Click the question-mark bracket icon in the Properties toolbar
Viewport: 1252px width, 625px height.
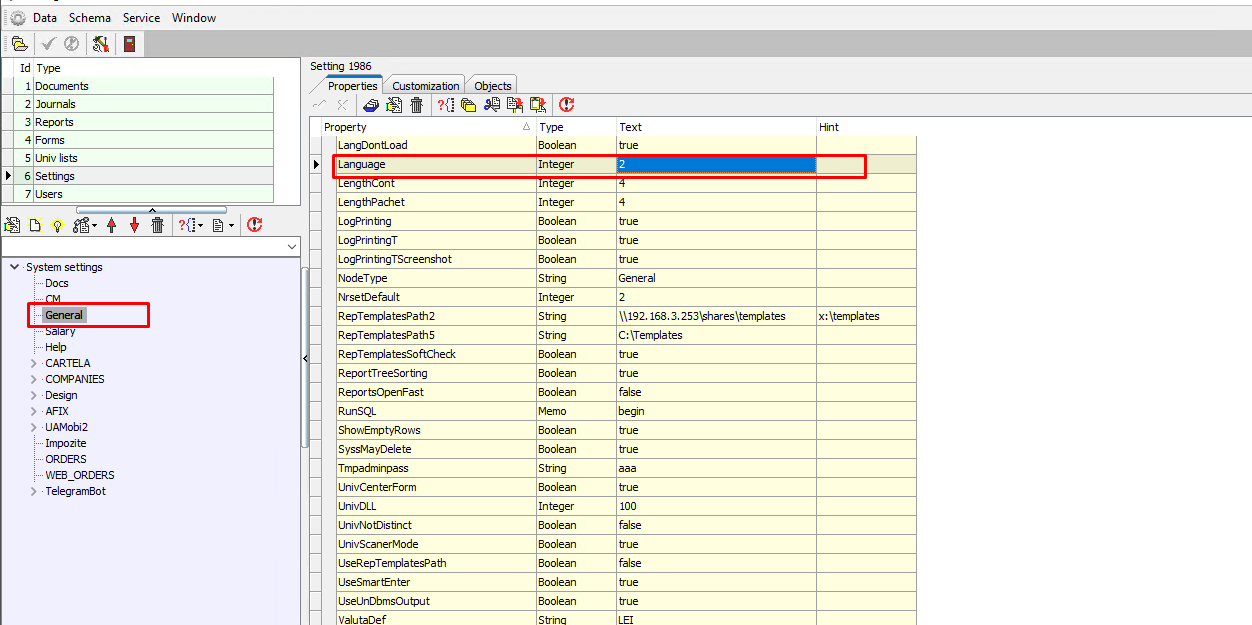pos(445,105)
